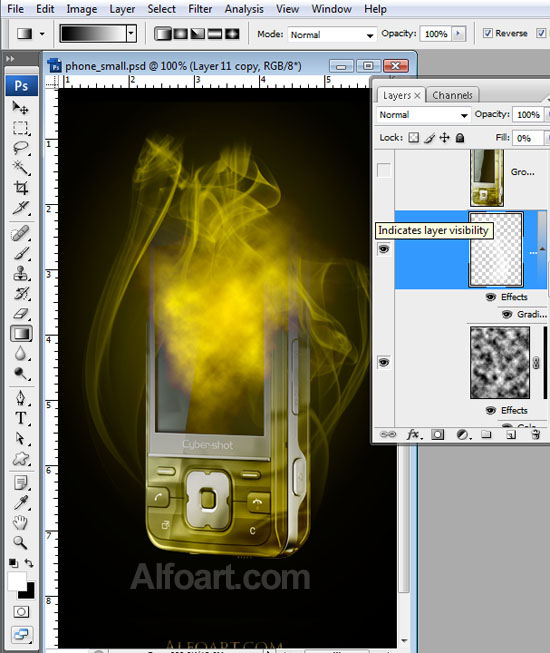Create new fill or adjustment layer
The width and height of the screenshot is (550, 653).
pos(463,434)
